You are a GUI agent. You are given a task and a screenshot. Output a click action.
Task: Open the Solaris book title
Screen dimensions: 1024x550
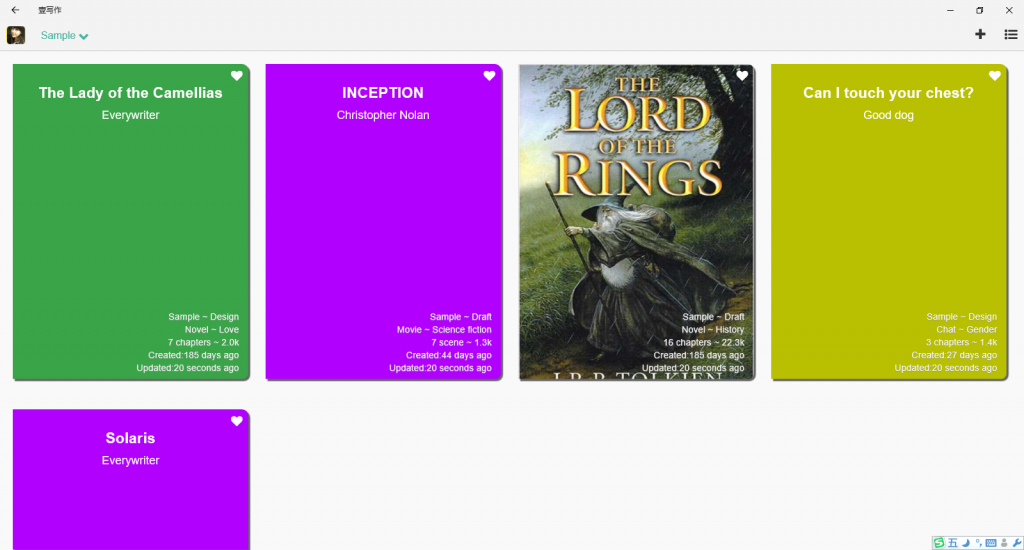click(131, 438)
